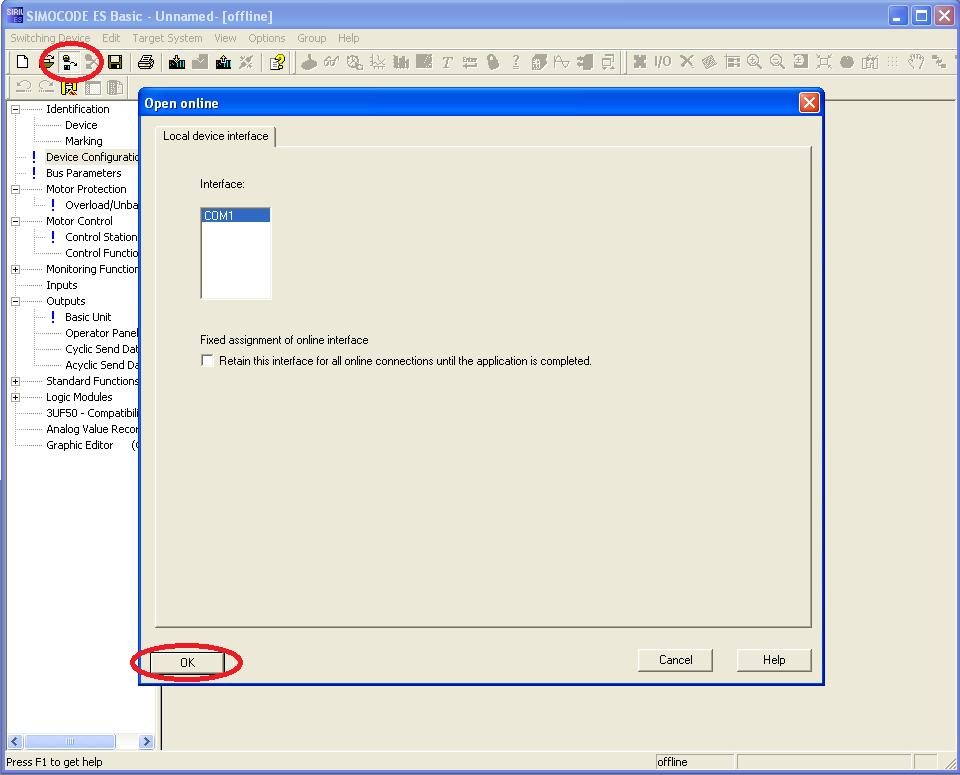Select the Inputs tree item
The height and width of the screenshot is (775, 960).
coord(62,285)
